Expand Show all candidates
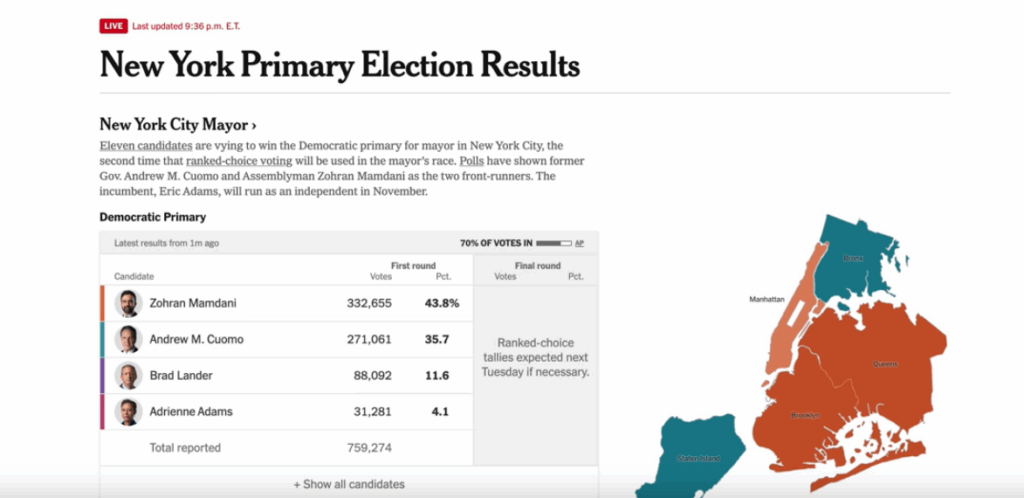Viewport: 1024px width, 498px height. pos(349,484)
